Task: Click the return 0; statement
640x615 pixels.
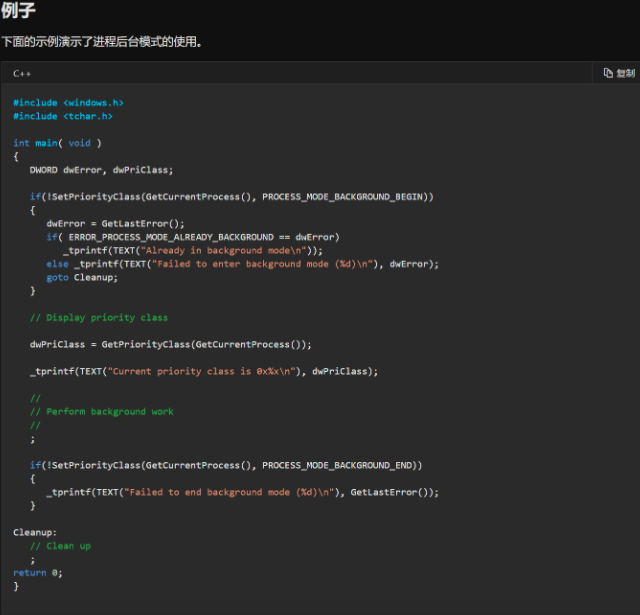Action: tap(38, 573)
